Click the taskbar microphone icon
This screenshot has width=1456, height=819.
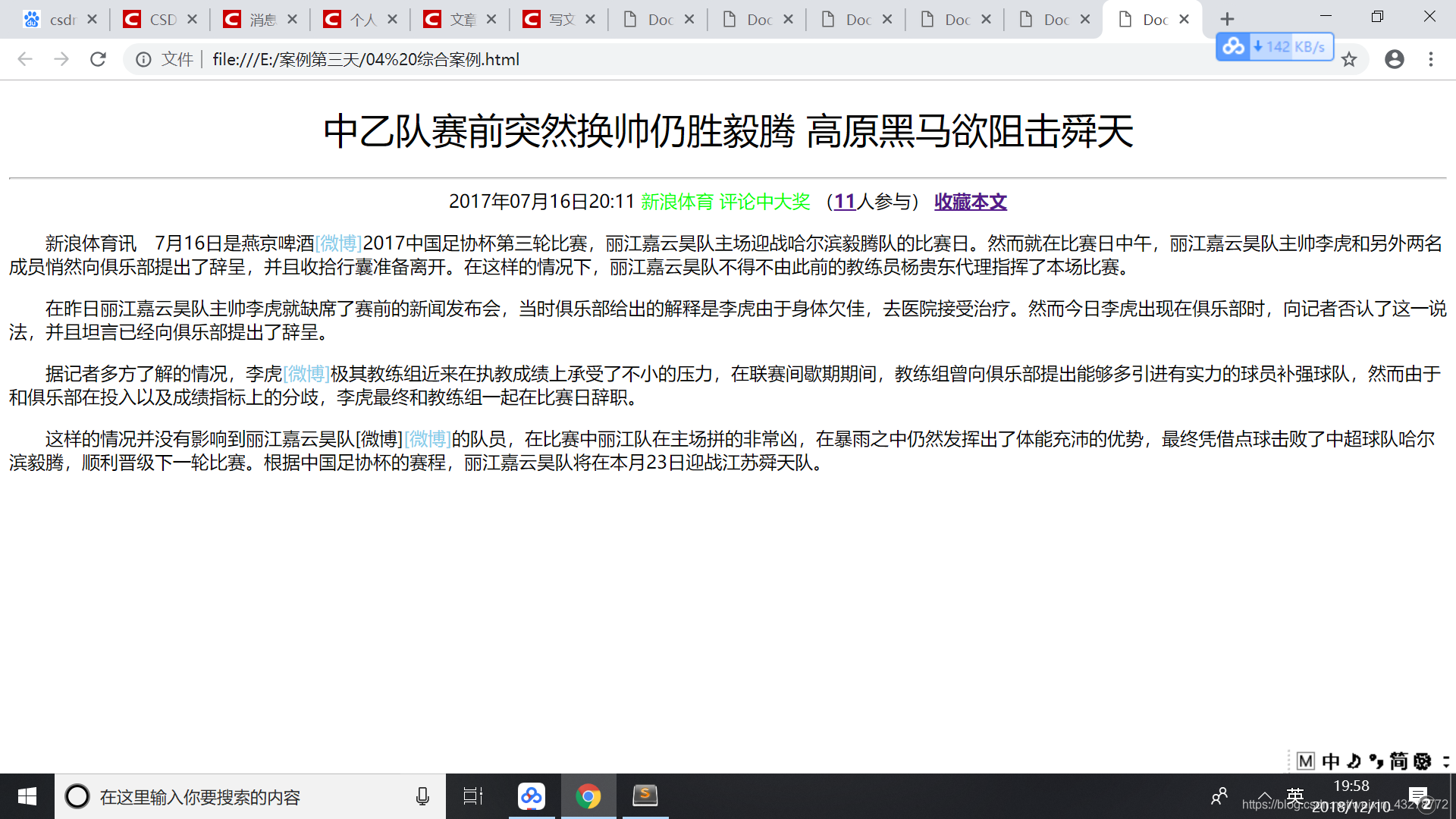pos(422,796)
